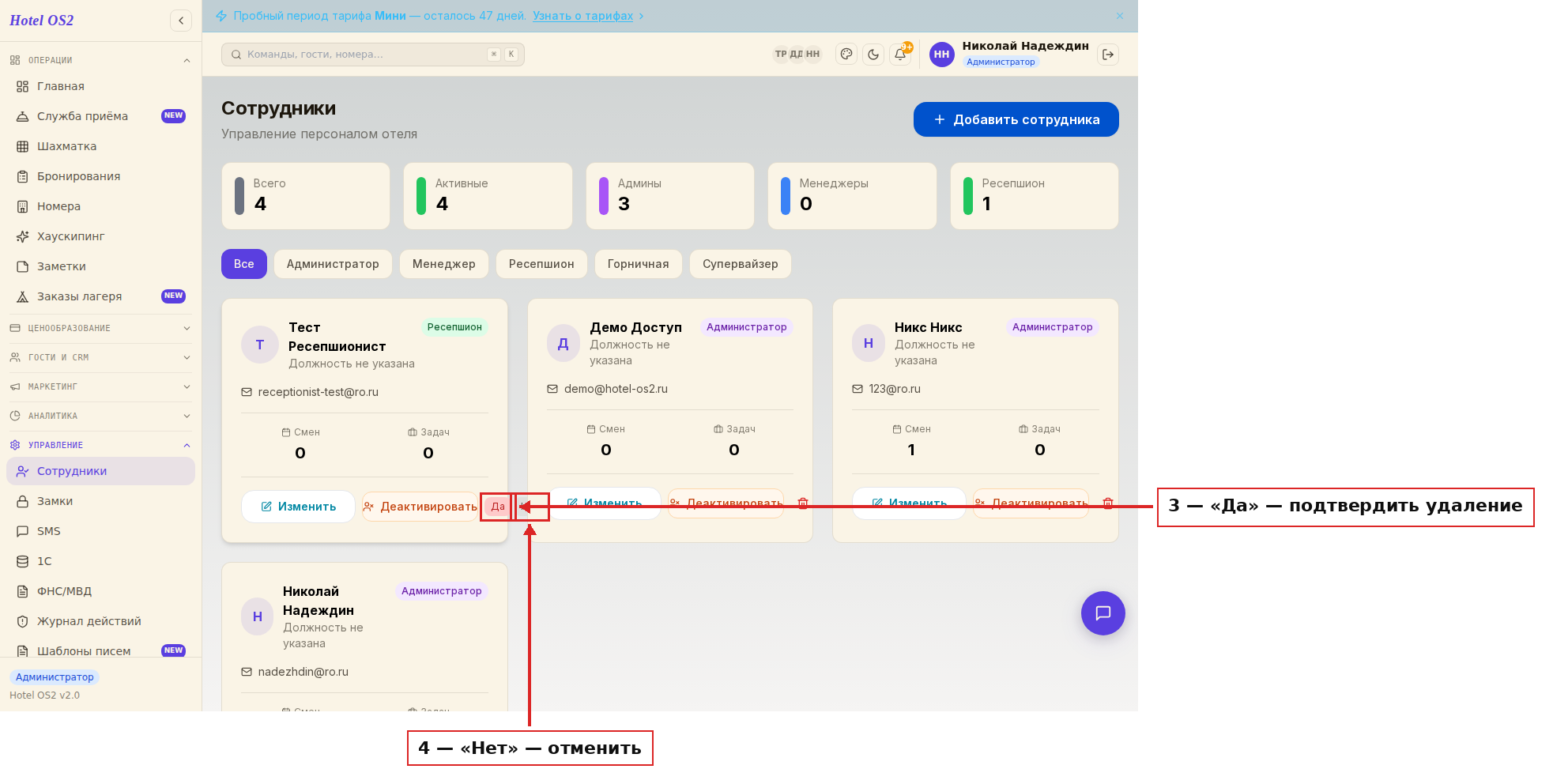Open notifications bell
Viewport: 1553px width, 784px height.
click(900, 55)
